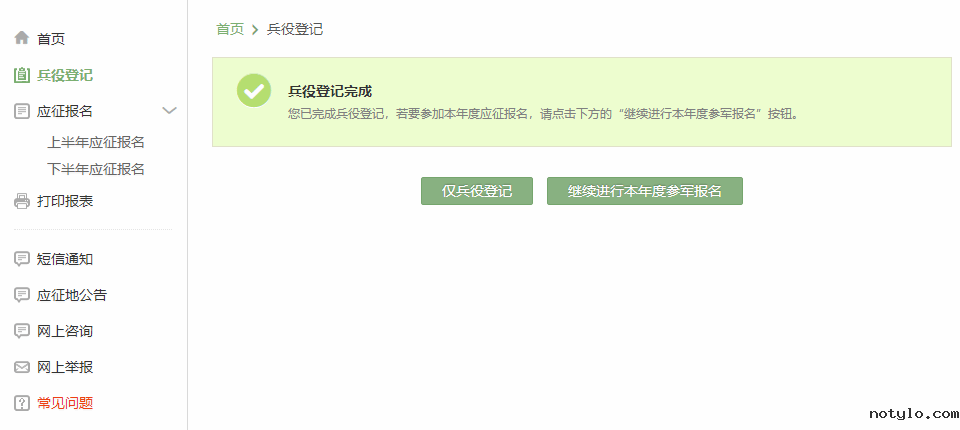
Task: Open 短信通知 in the sidebar
Action: [x=65, y=259]
